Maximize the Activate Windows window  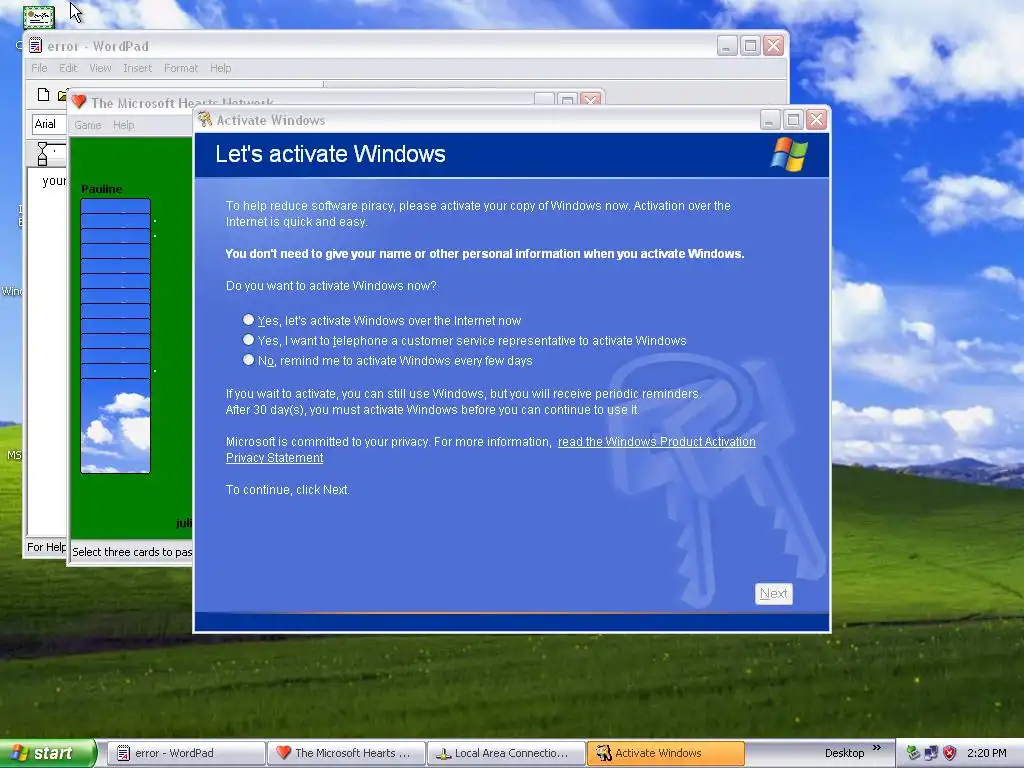[793, 120]
